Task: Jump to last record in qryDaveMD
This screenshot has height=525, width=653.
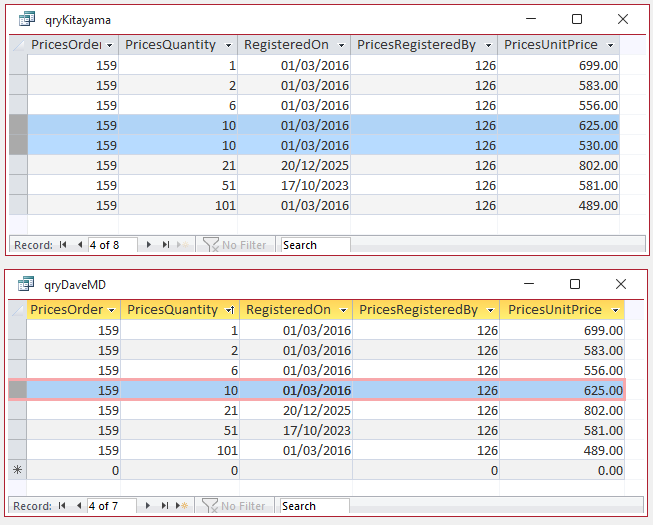Action: click(164, 506)
